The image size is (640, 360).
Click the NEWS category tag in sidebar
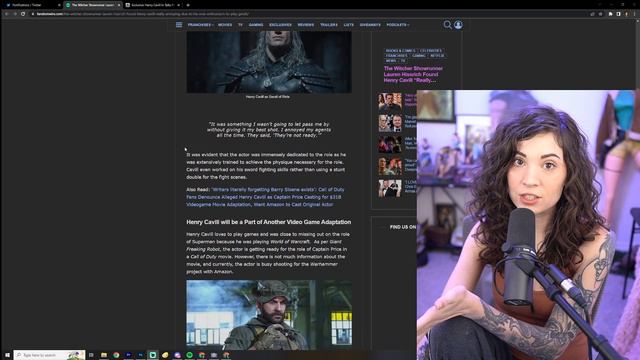[391, 61]
